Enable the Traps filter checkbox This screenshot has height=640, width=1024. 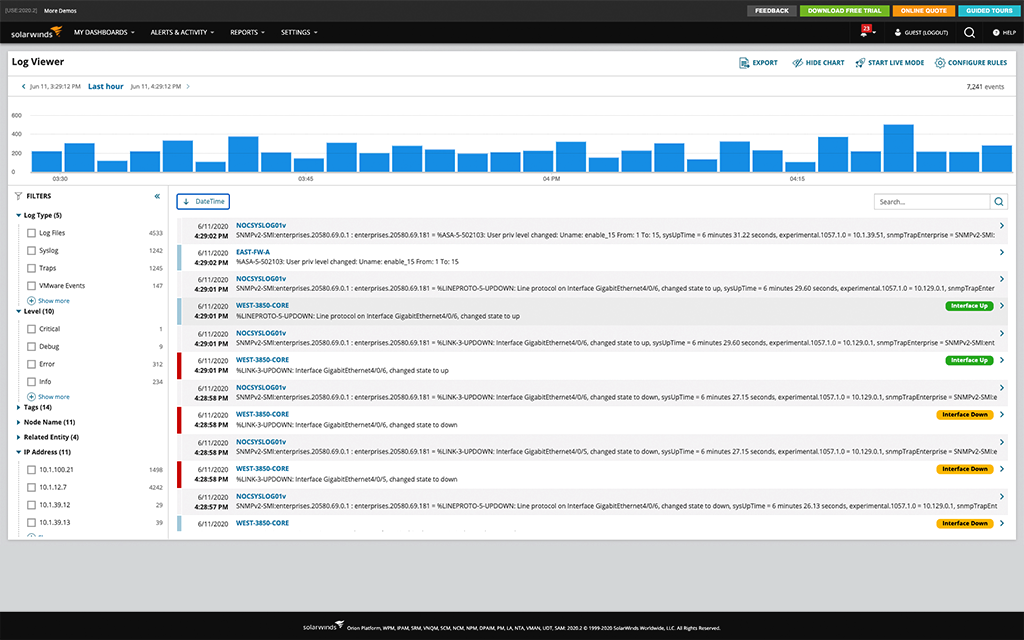pos(31,268)
